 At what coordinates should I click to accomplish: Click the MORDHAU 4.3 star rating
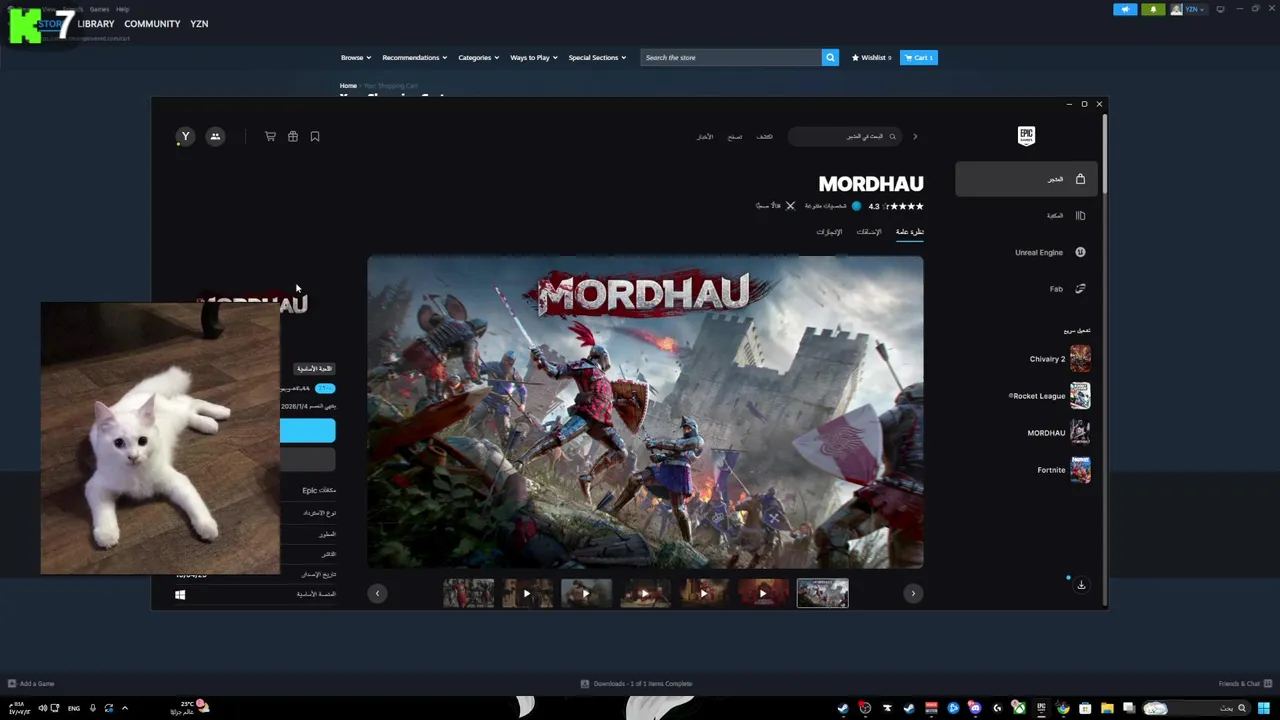[x=896, y=206]
